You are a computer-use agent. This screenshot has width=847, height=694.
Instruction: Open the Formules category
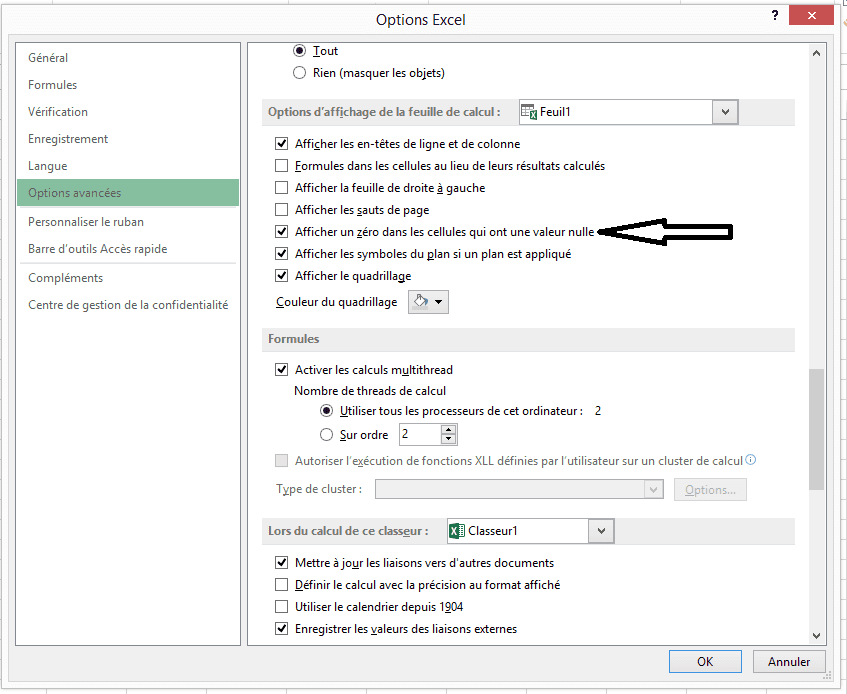tap(128, 85)
